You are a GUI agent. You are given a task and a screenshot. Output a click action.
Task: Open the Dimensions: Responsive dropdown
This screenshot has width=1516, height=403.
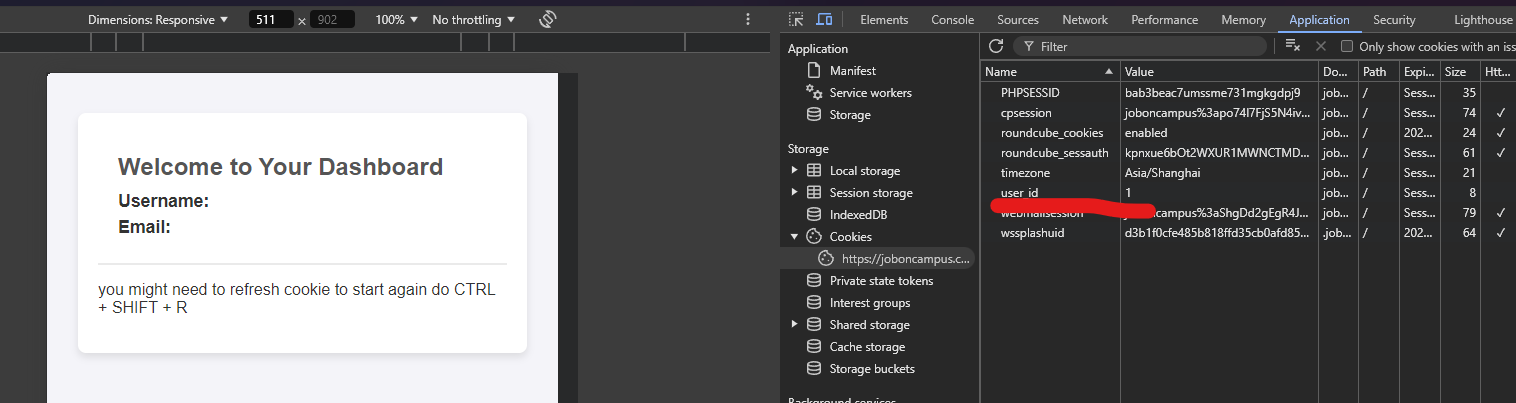pos(158,20)
